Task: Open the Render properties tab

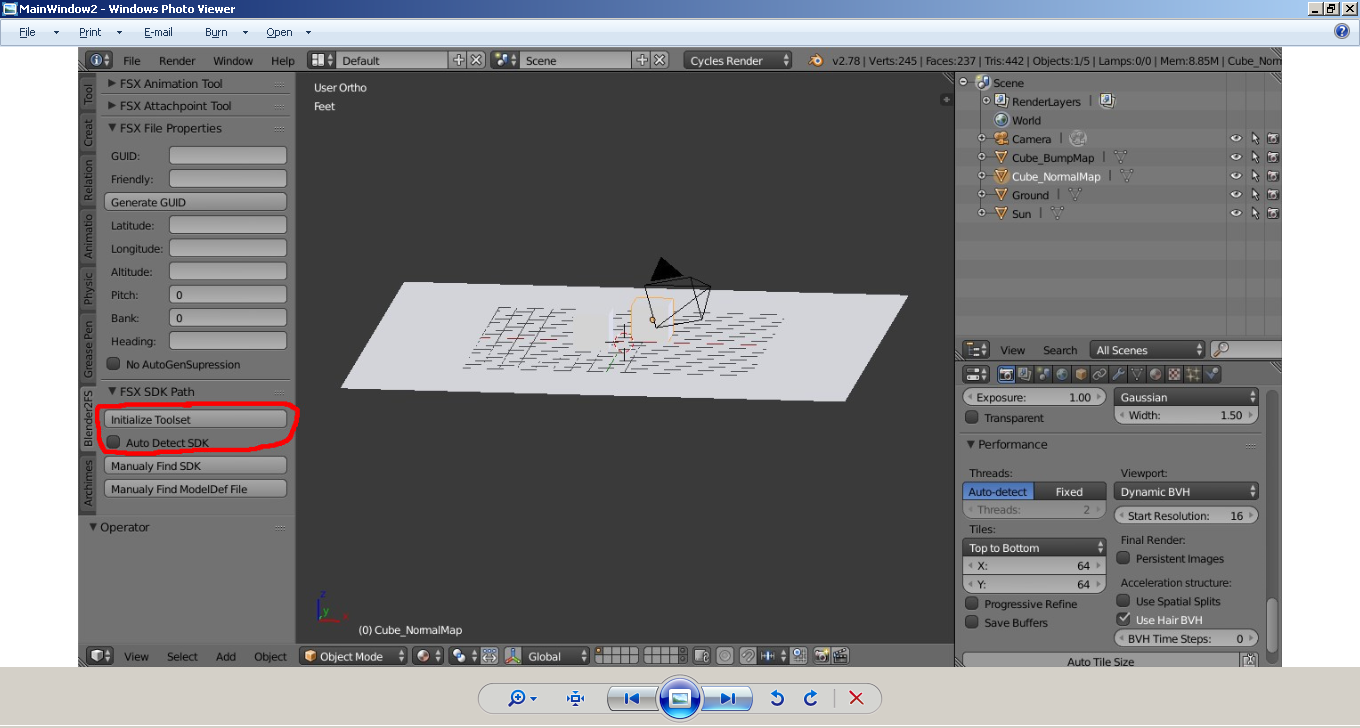Action: point(1007,373)
